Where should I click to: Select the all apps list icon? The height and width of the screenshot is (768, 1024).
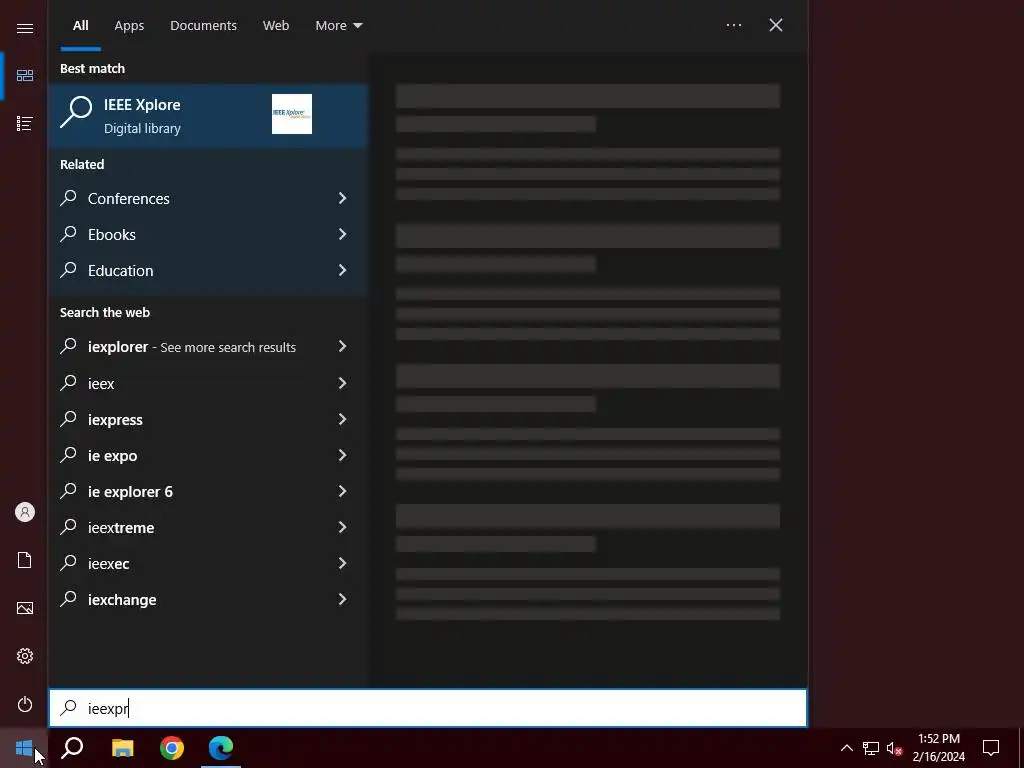coord(25,123)
